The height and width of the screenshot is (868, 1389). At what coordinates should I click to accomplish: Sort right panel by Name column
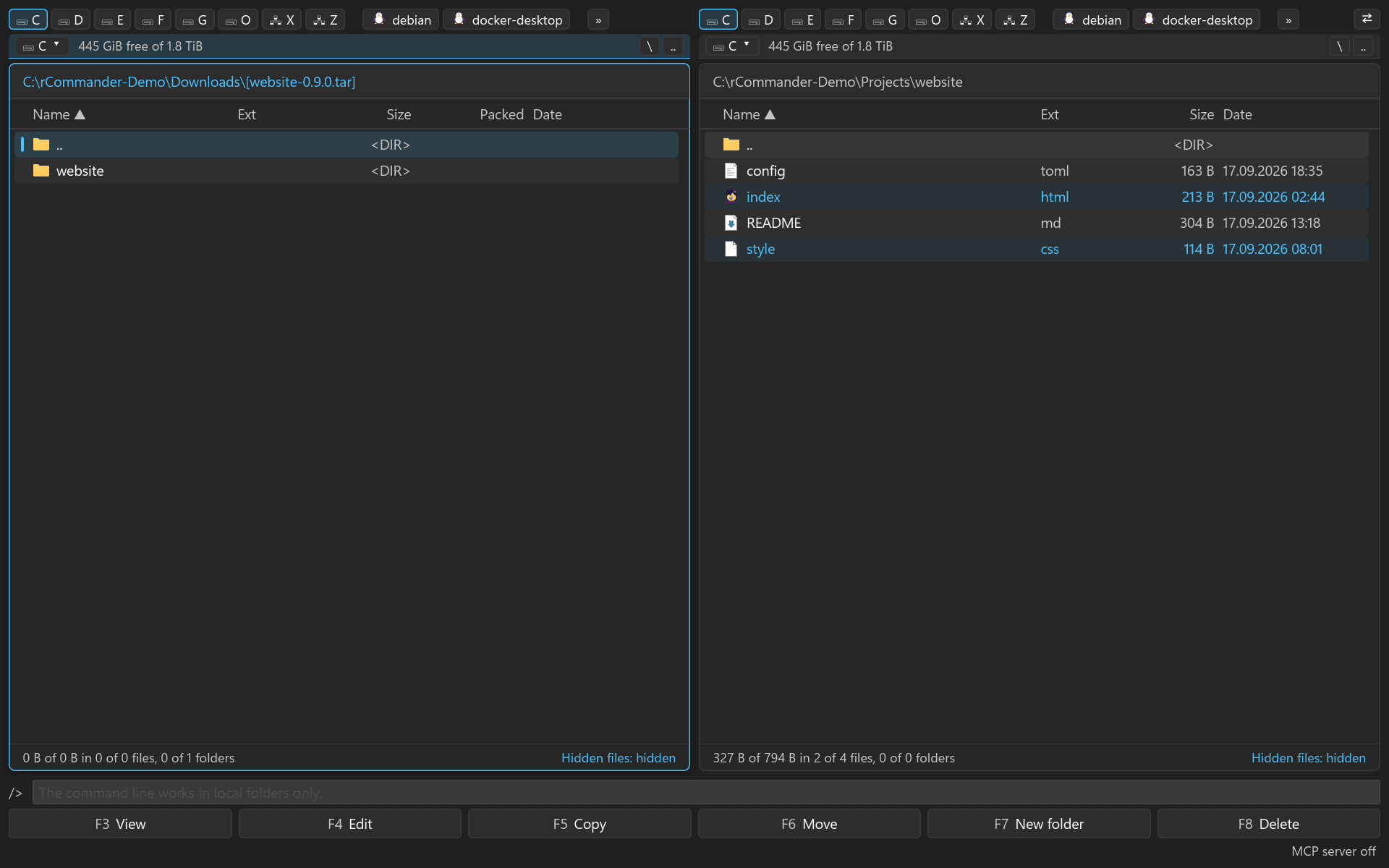pos(749,114)
